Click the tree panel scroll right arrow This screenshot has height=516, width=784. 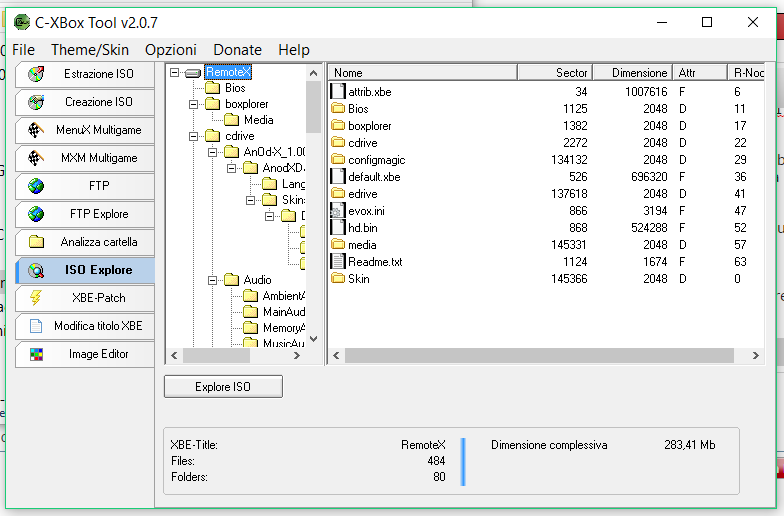click(x=297, y=356)
